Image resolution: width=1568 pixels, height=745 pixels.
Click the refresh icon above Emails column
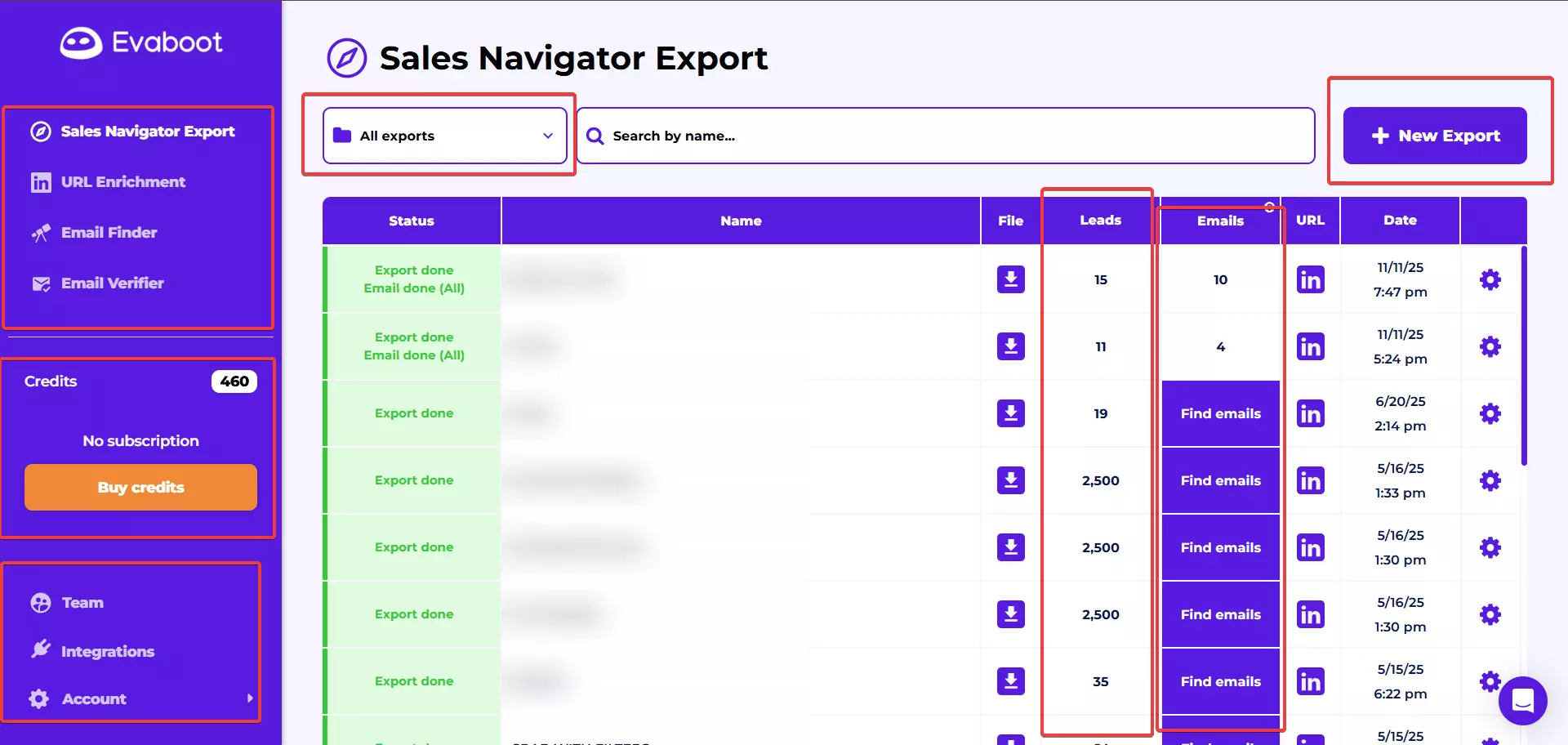point(1269,207)
